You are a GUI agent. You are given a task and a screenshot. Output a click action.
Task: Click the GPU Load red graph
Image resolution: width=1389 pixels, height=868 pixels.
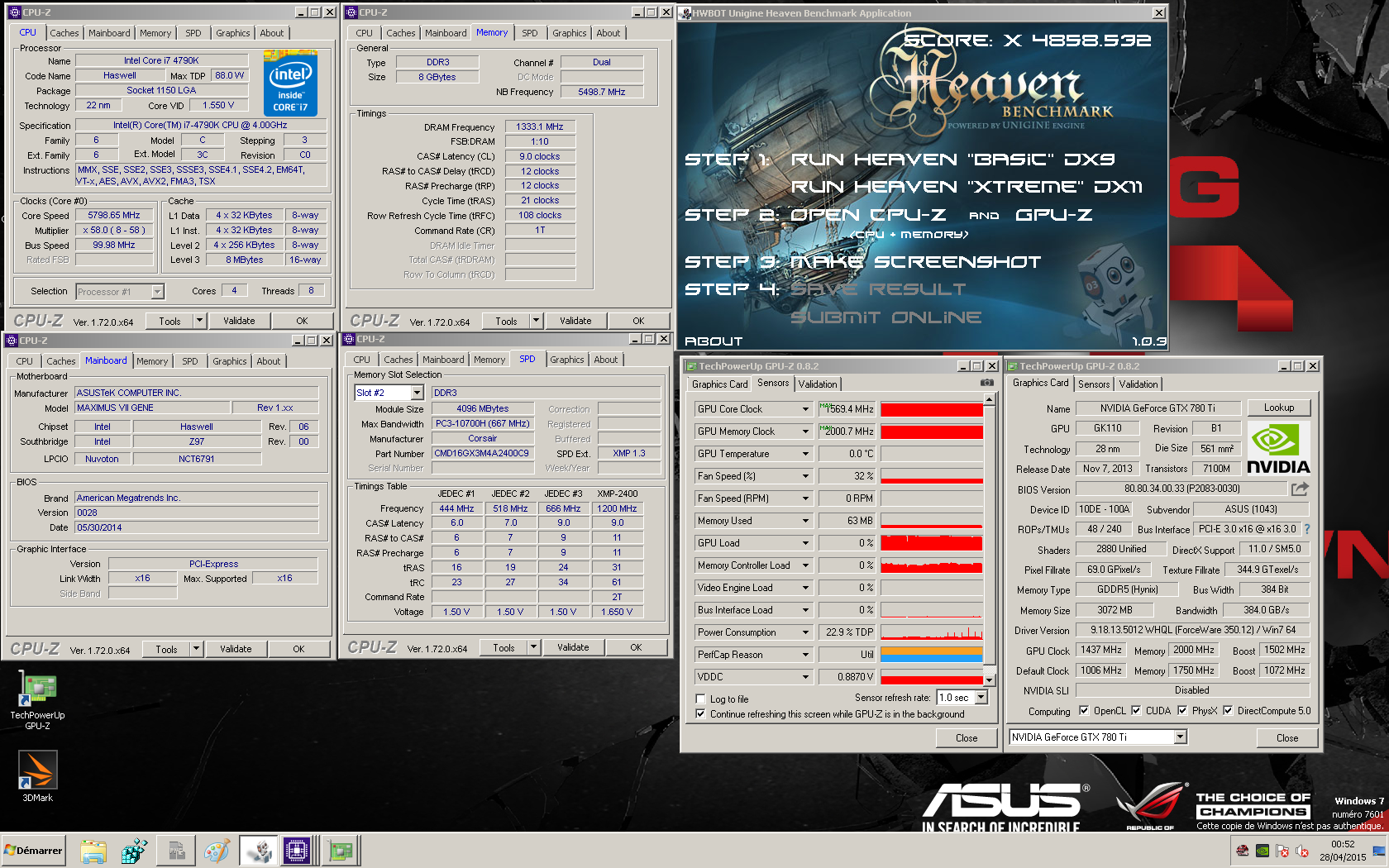(x=931, y=543)
